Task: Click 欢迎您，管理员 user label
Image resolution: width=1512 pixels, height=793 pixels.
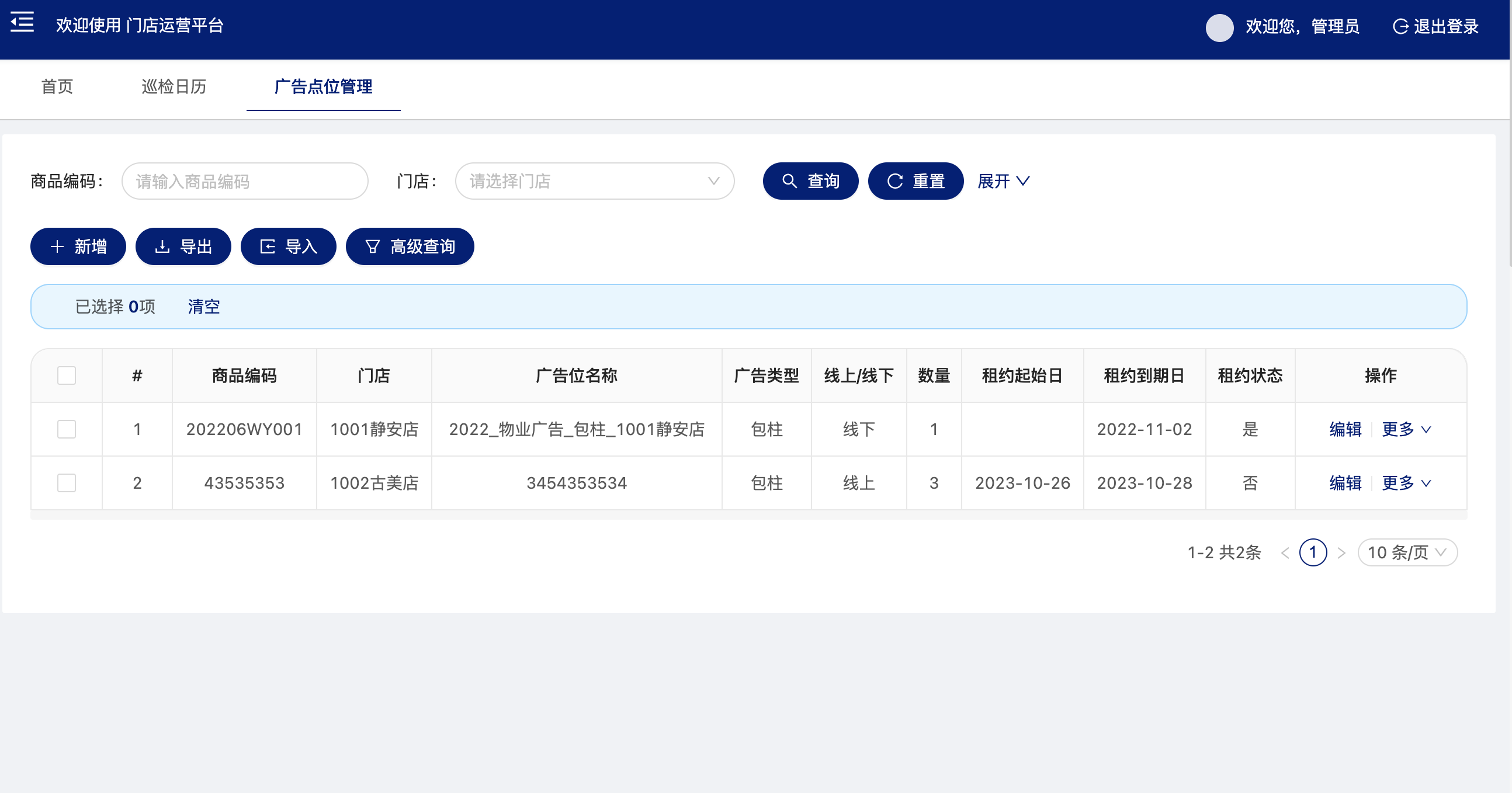Action: click(1302, 27)
